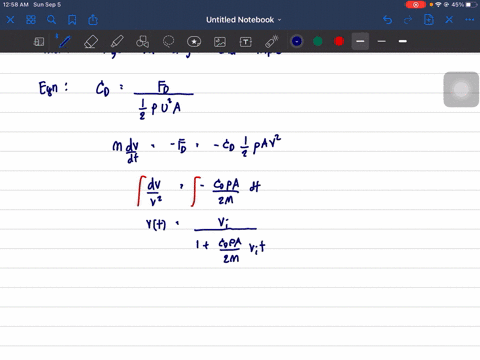This screenshot has height=360, width=480.
Task: Select the Shapes tool
Action: (x=143, y=42)
